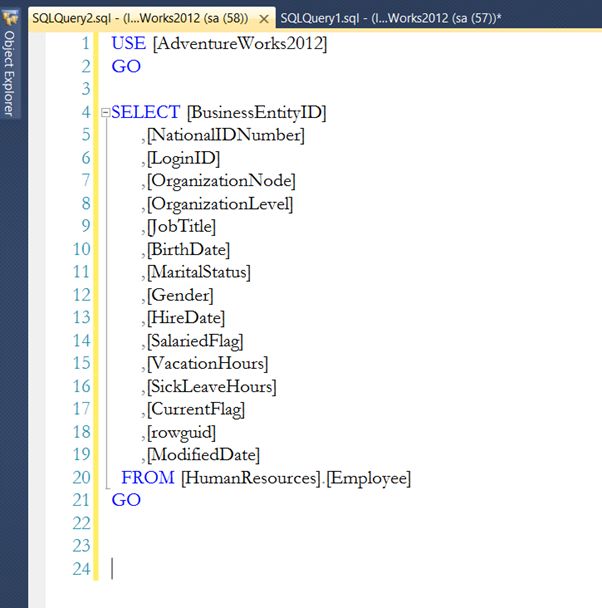Click [HumanResources] schema name
602x608 pixels.
pyautogui.click(x=251, y=478)
